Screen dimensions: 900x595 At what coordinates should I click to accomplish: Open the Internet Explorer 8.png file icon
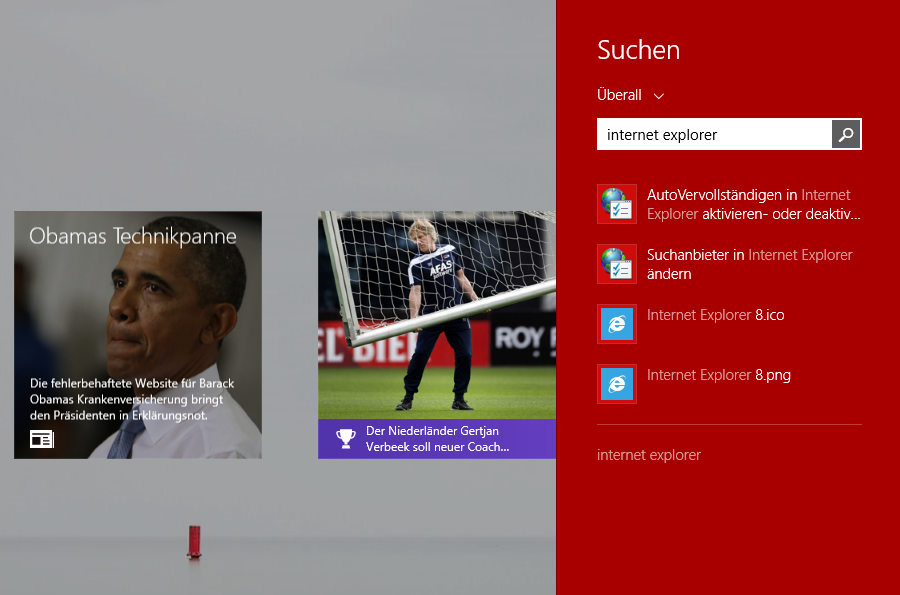pos(617,384)
